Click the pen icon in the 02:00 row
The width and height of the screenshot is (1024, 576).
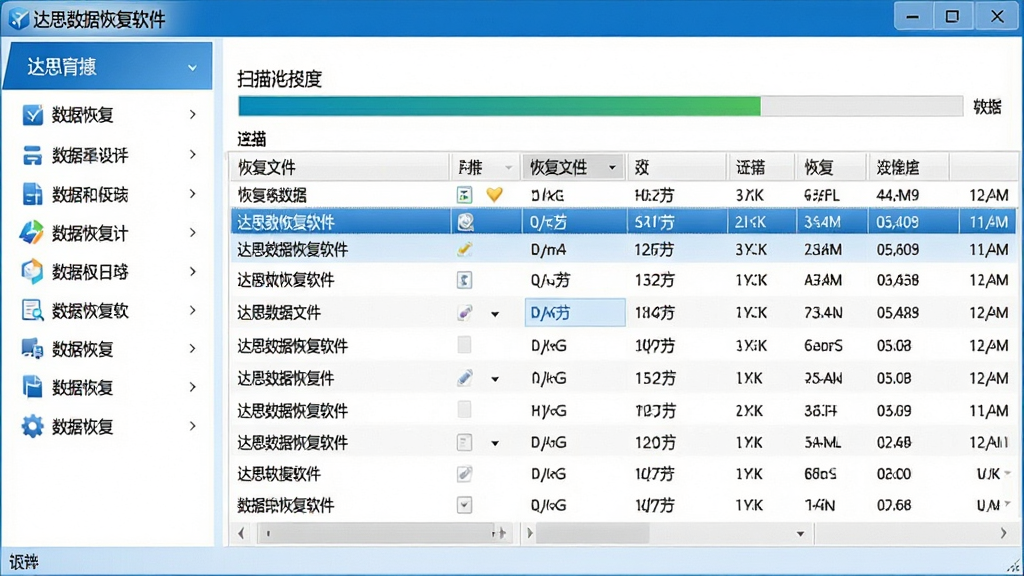point(464,474)
